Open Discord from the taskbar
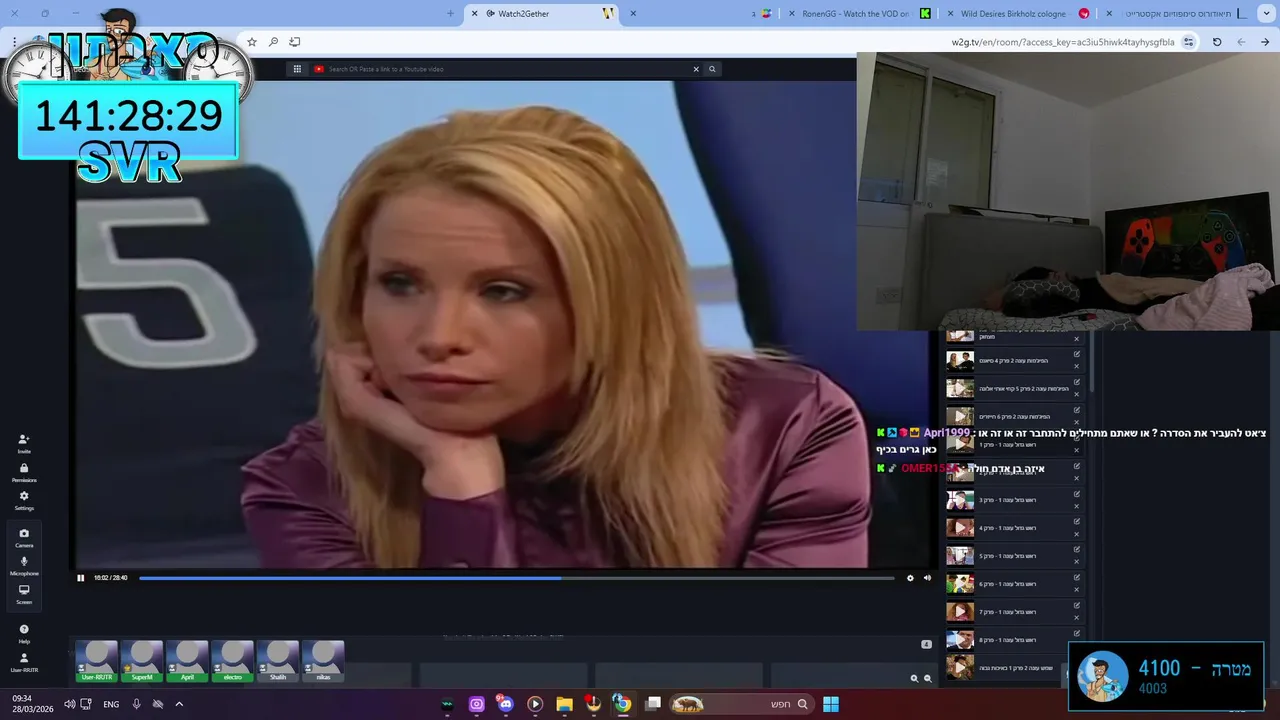Viewport: 1280px width, 720px height. pyautogui.click(x=505, y=704)
